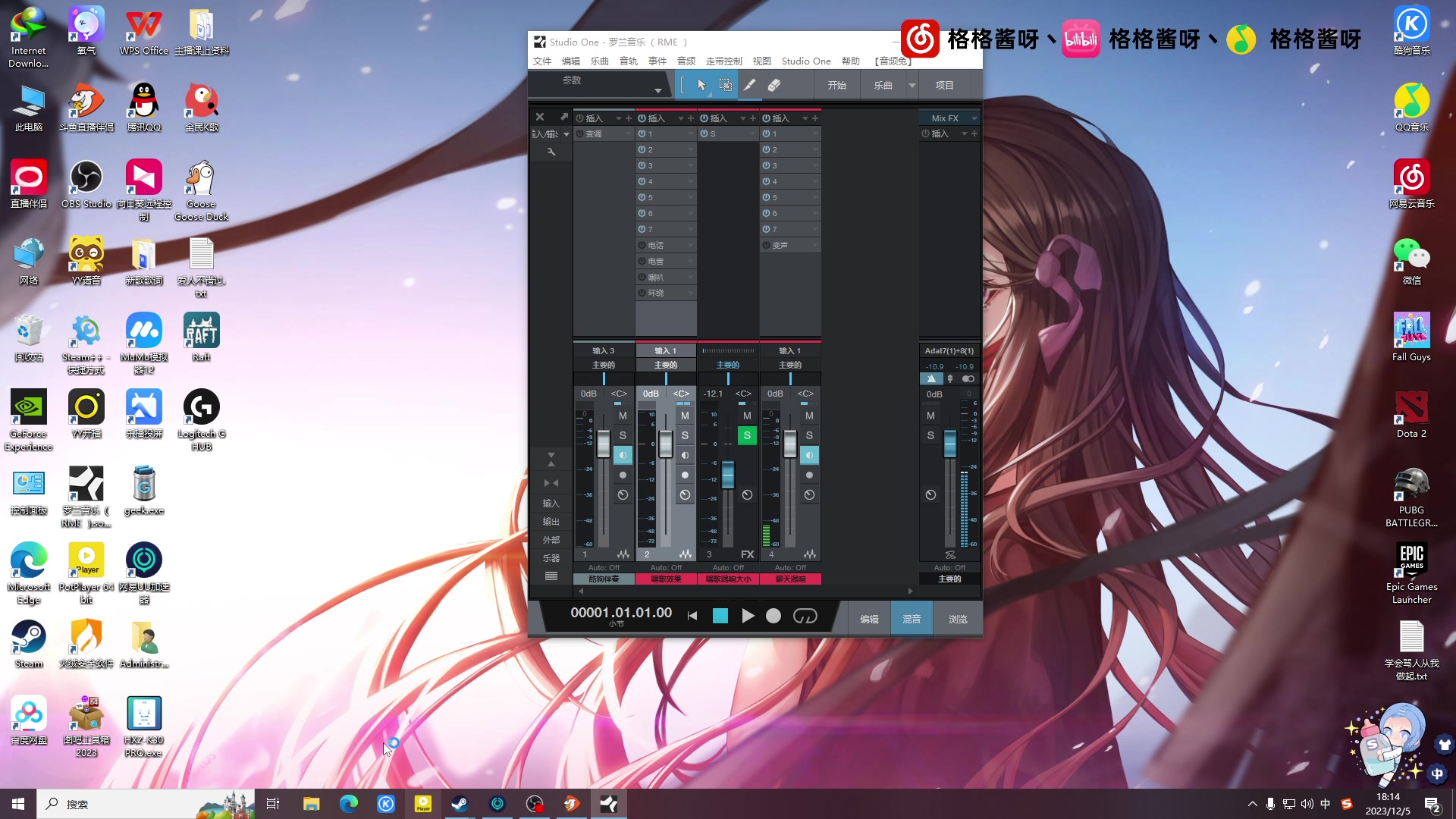
Task: Show 输入 channels in mixer
Action: (551, 504)
